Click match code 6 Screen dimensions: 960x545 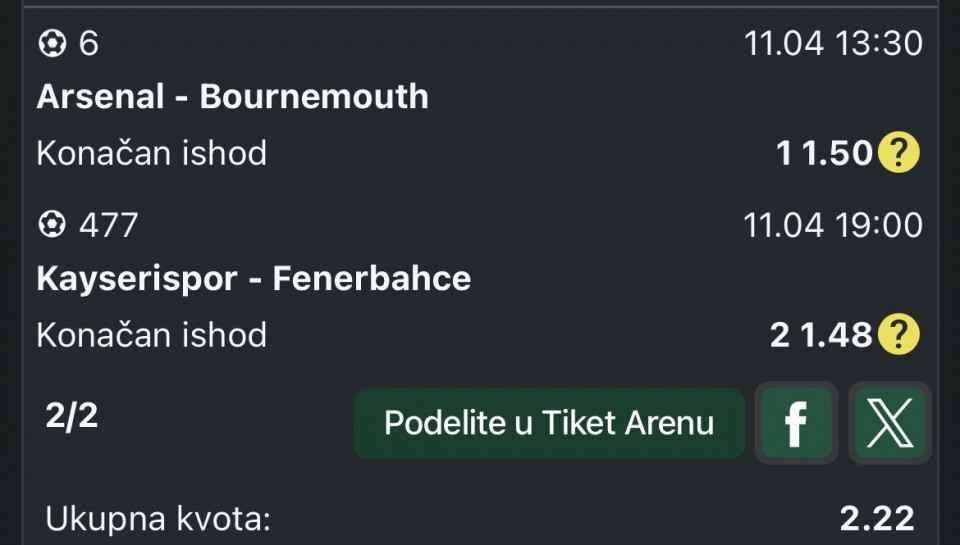[x=89, y=44]
